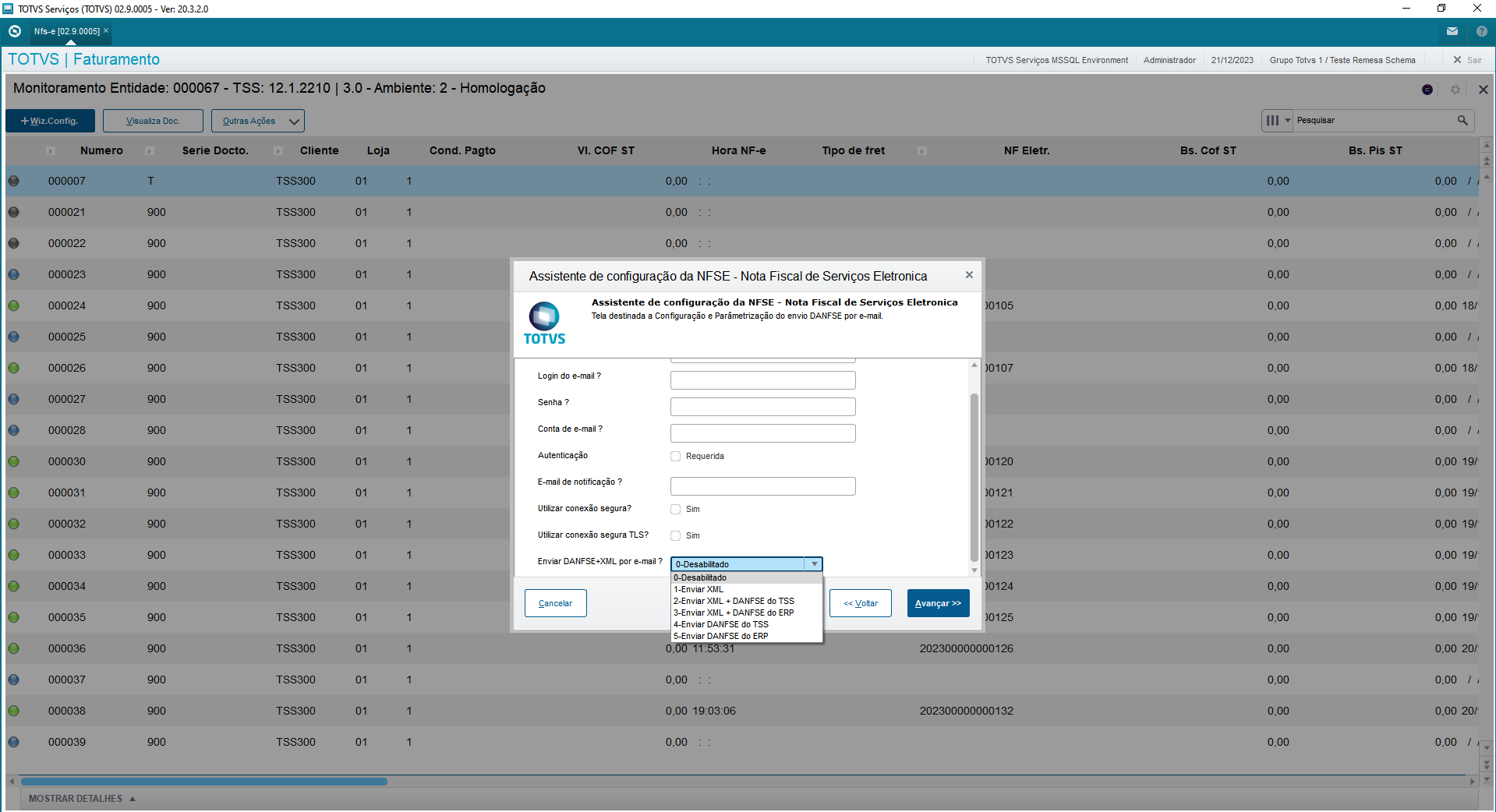Click filter icon before Numero column
Viewport: 1496px width, 812px height.
point(51,151)
